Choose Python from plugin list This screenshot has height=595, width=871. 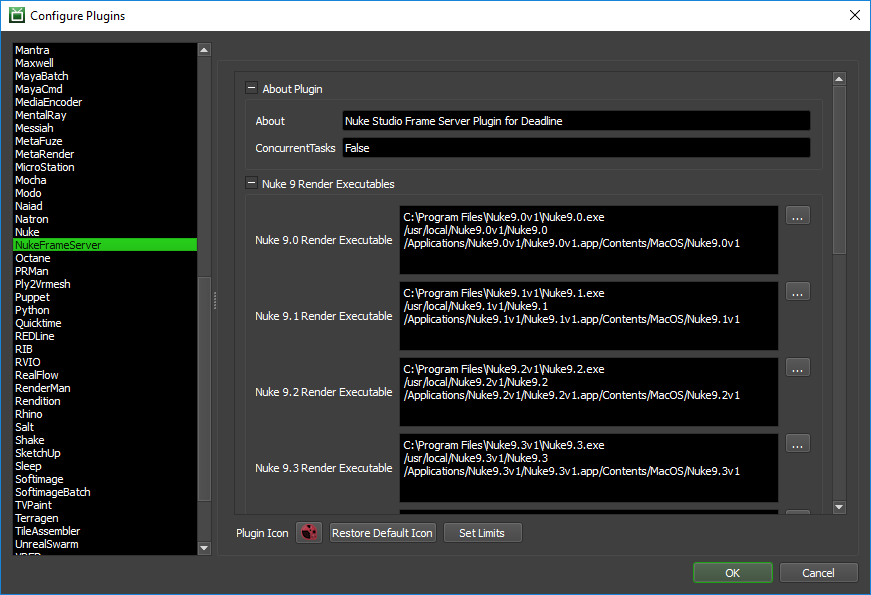coord(32,310)
